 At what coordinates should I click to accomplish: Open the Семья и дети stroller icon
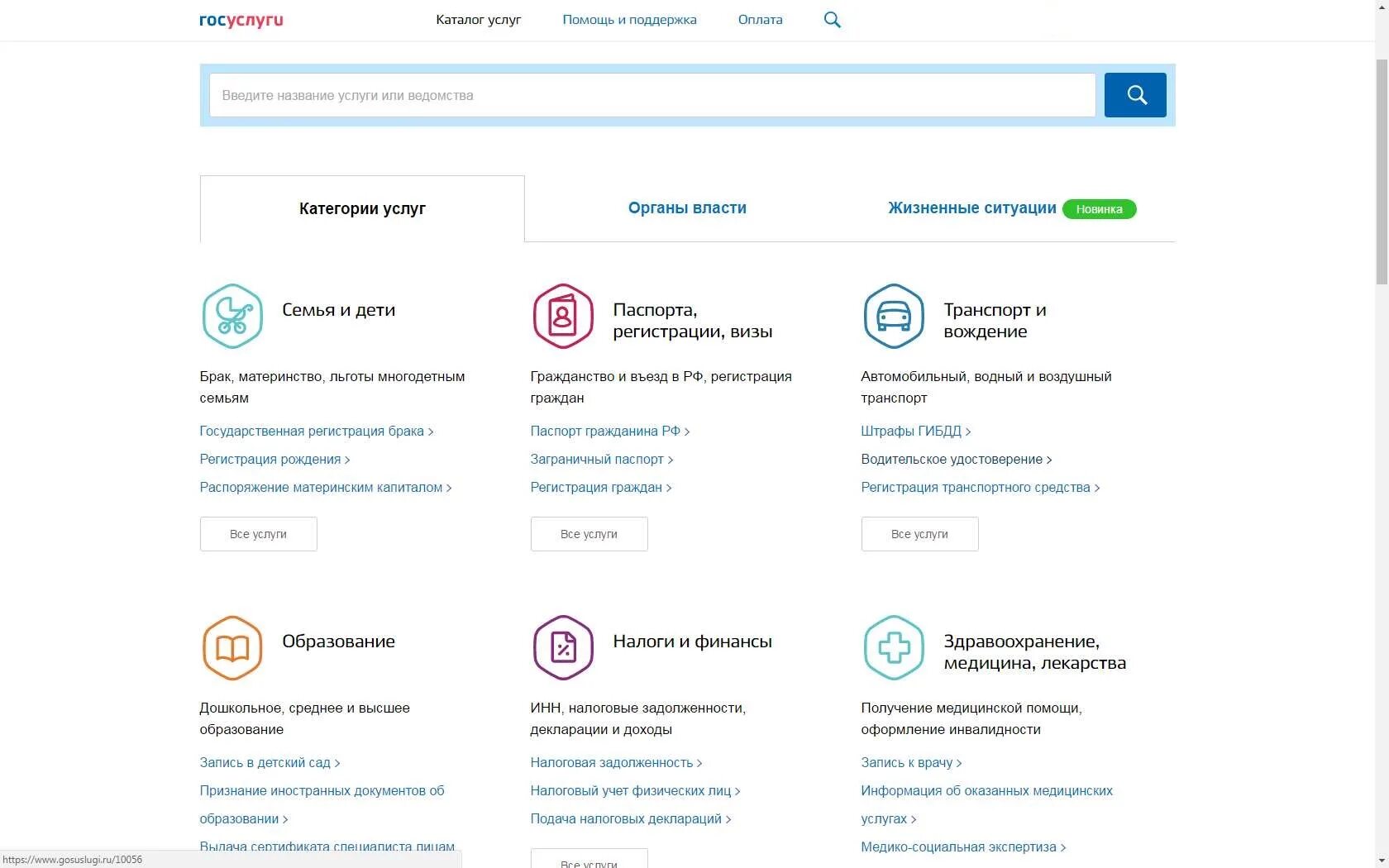(232, 316)
